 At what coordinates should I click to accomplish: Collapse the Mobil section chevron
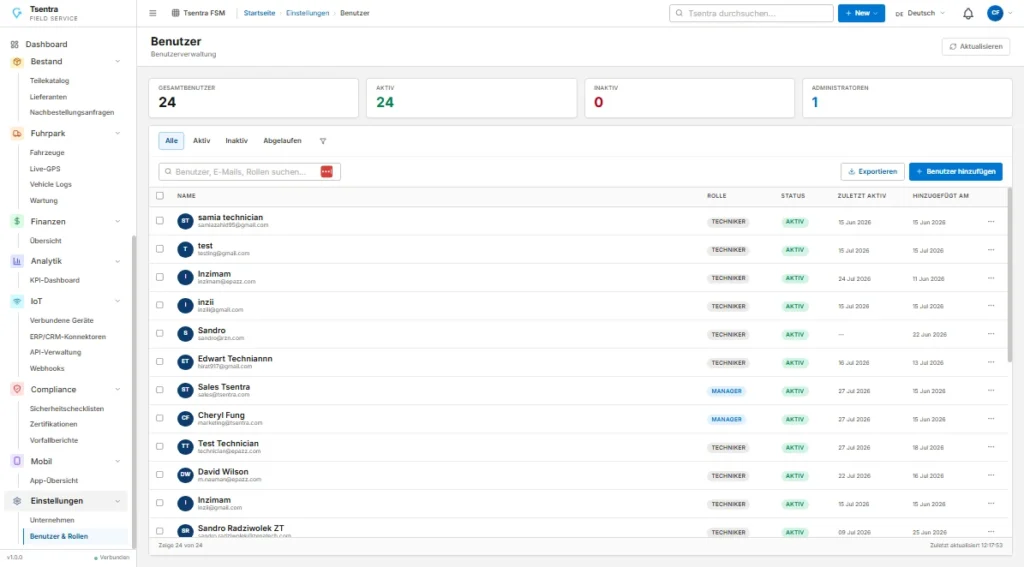[118, 461]
